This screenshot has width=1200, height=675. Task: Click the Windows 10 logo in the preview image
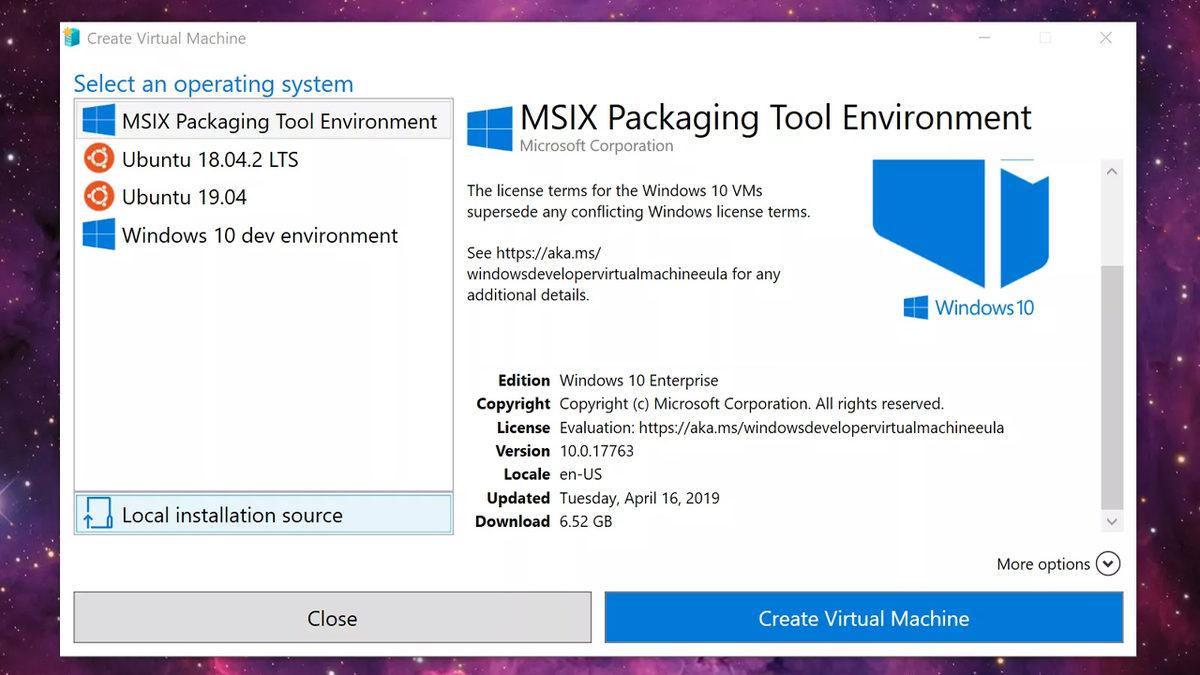(916, 307)
